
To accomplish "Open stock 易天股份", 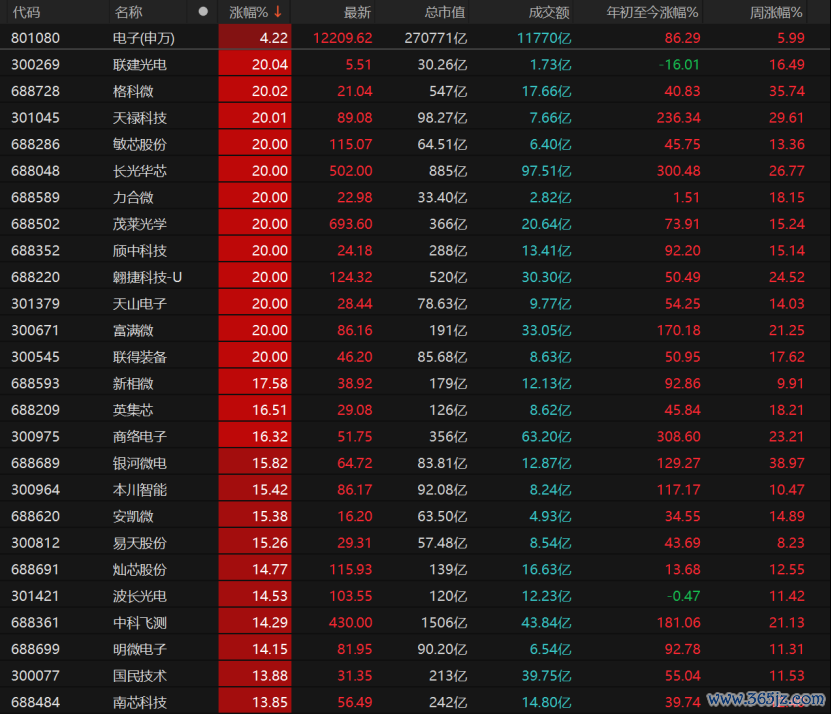I will (140, 543).
